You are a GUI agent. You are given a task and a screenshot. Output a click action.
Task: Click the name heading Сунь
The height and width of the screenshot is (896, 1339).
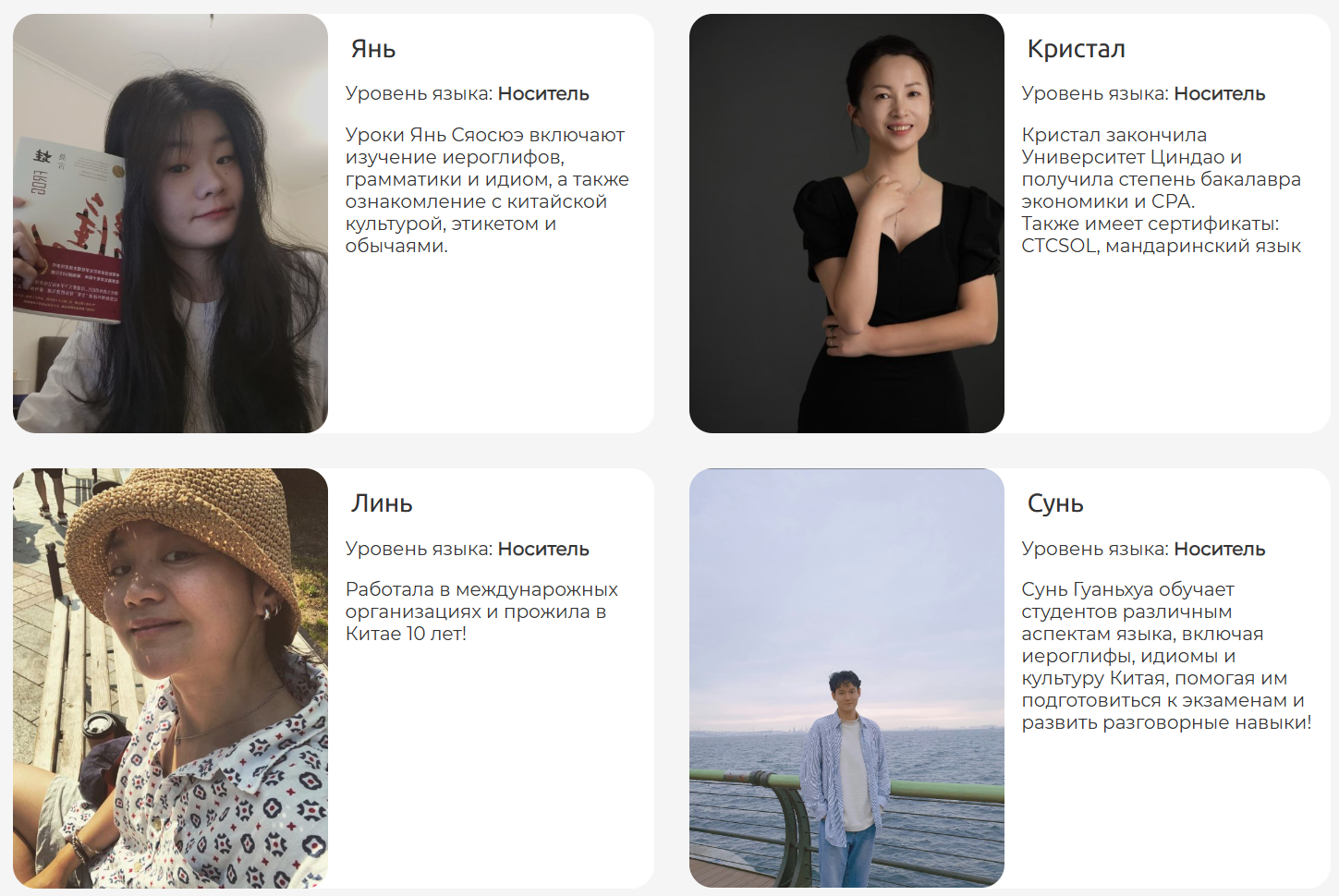pos(1055,504)
